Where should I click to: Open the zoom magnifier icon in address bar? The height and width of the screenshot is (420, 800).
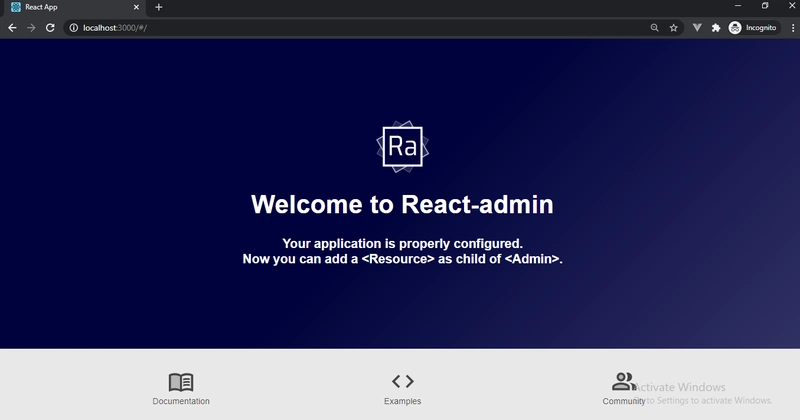pos(655,28)
